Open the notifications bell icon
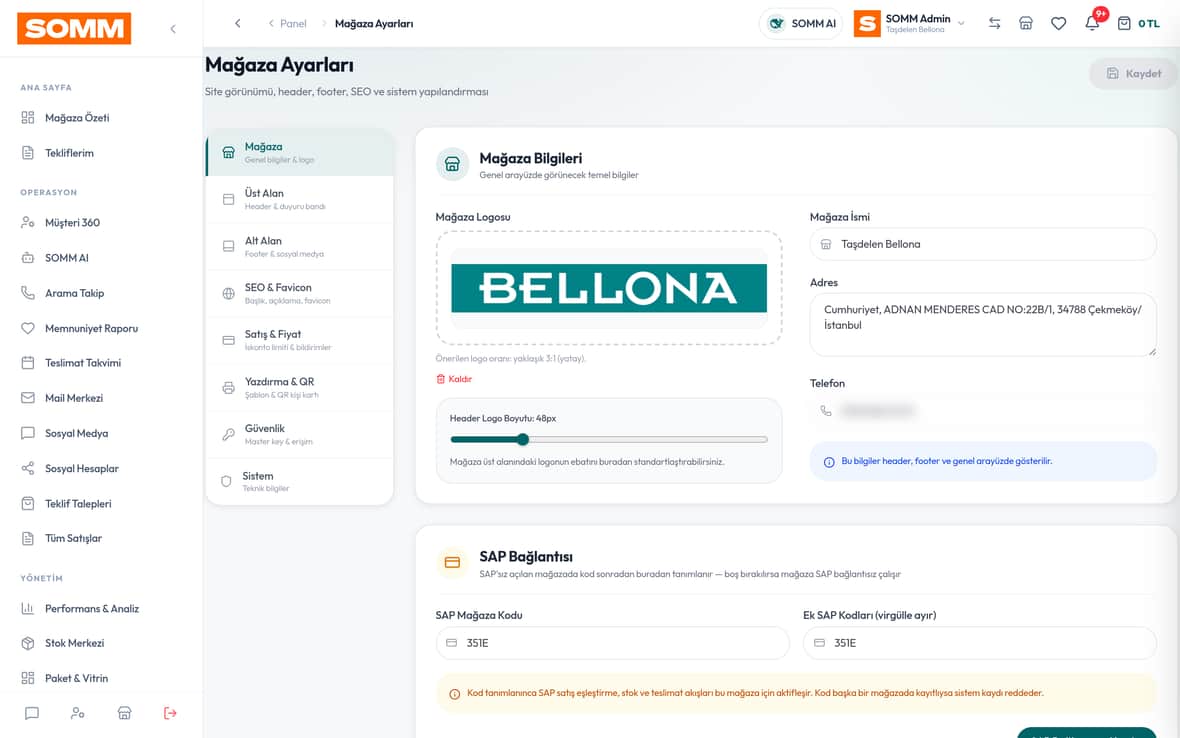The image size is (1180, 738). pyautogui.click(x=1092, y=23)
